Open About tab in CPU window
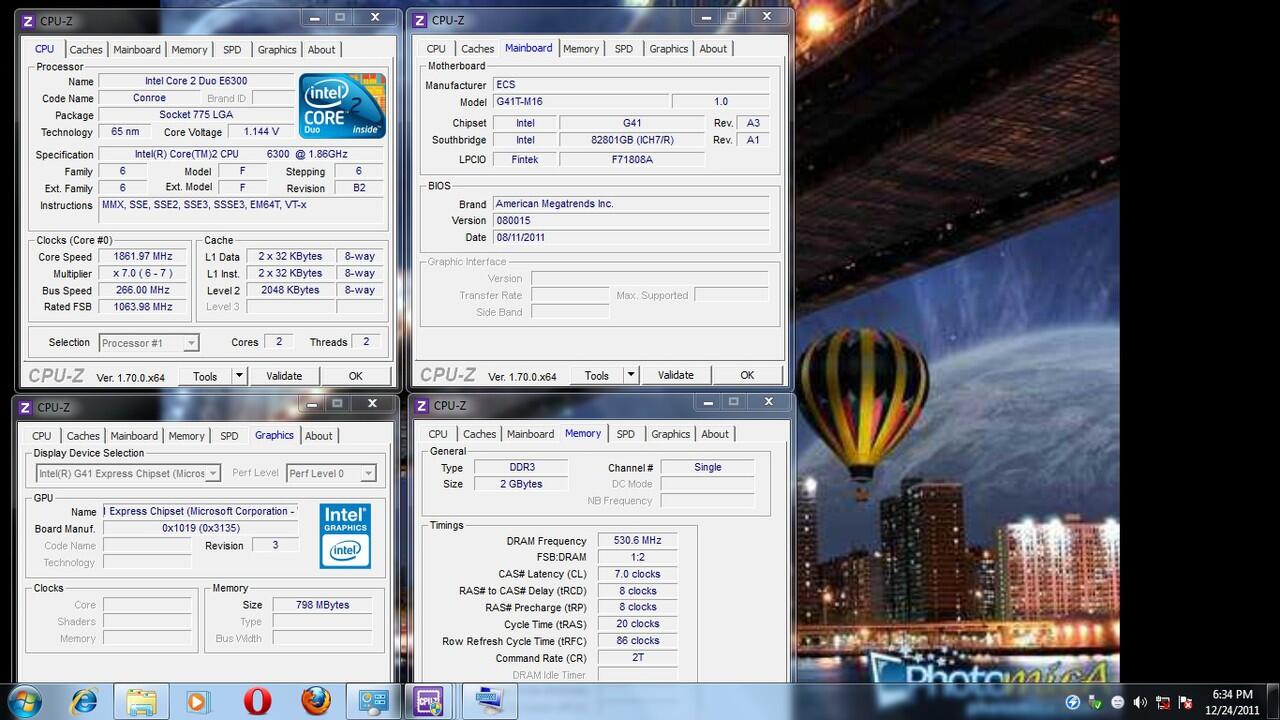Screen dimensions: 1280x720 pyautogui.click(x=322, y=50)
